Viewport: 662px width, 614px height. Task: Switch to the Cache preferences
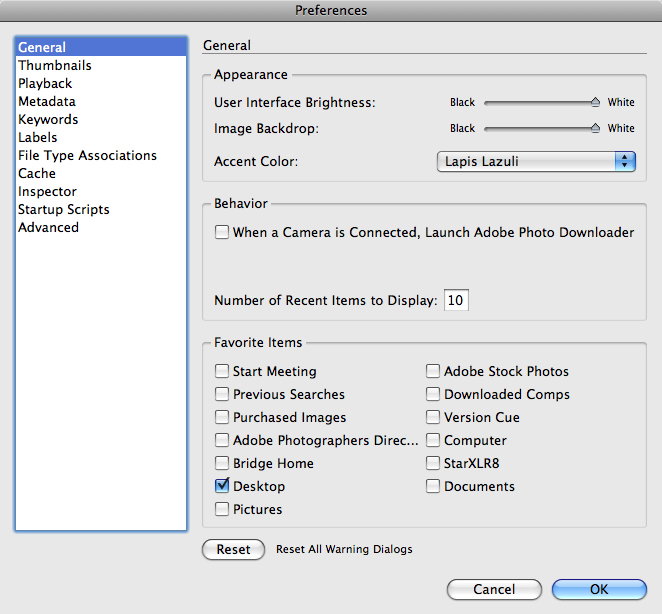coord(37,173)
